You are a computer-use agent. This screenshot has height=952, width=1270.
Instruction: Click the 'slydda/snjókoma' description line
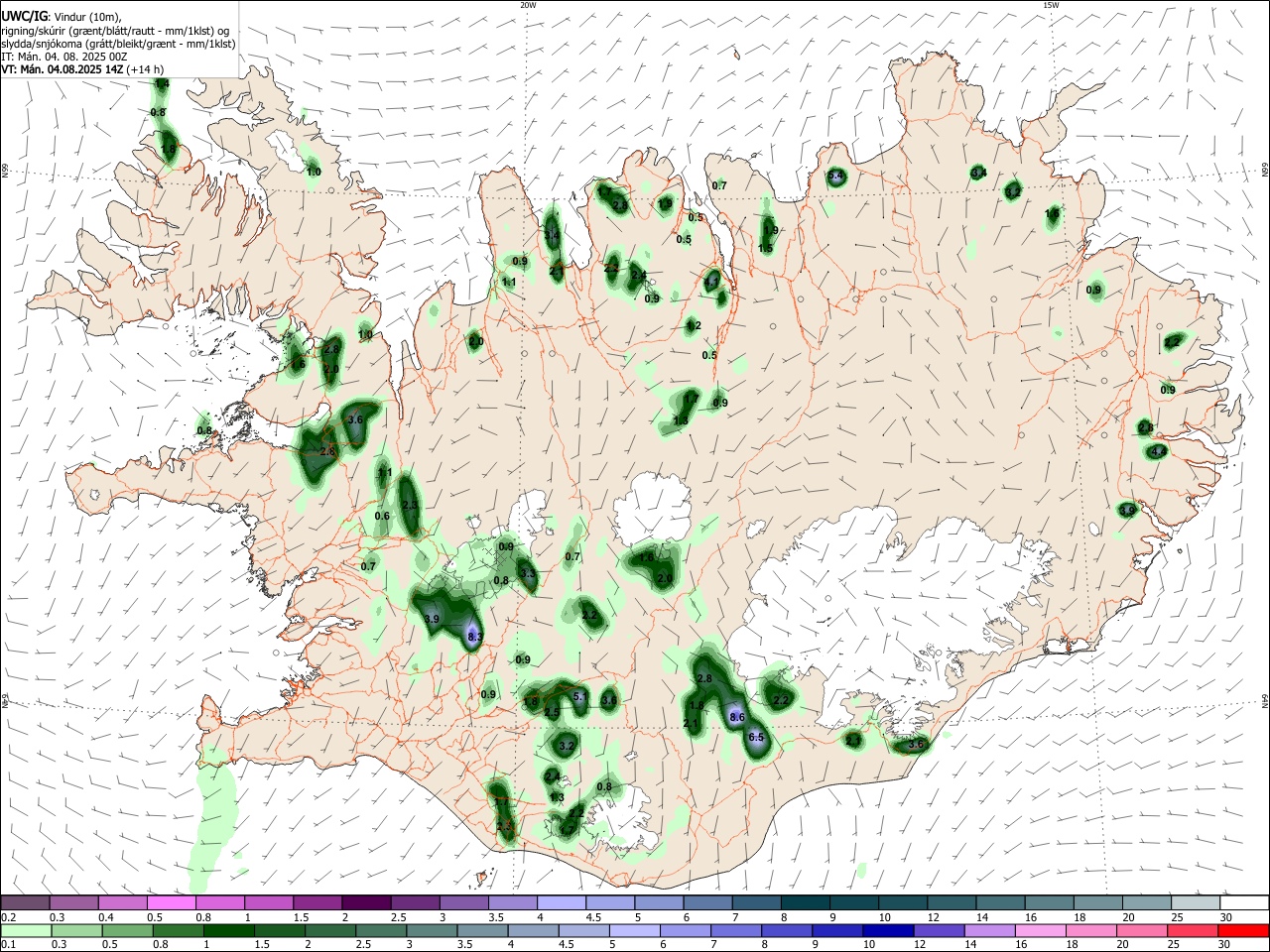click(x=118, y=44)
